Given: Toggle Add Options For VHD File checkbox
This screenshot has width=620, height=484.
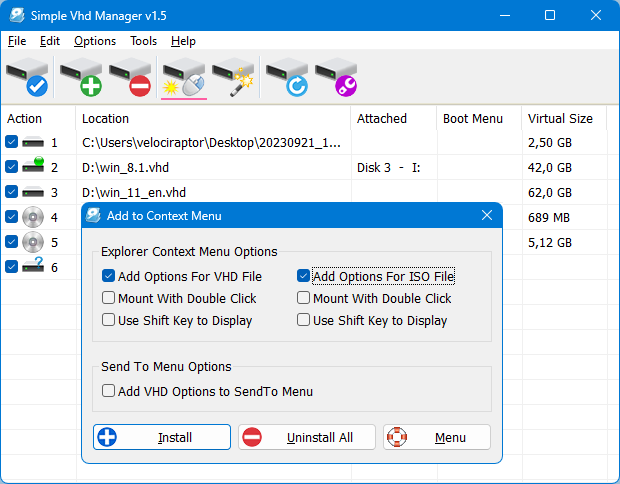Looking at the screenshot, I should [x=108, y=276].
